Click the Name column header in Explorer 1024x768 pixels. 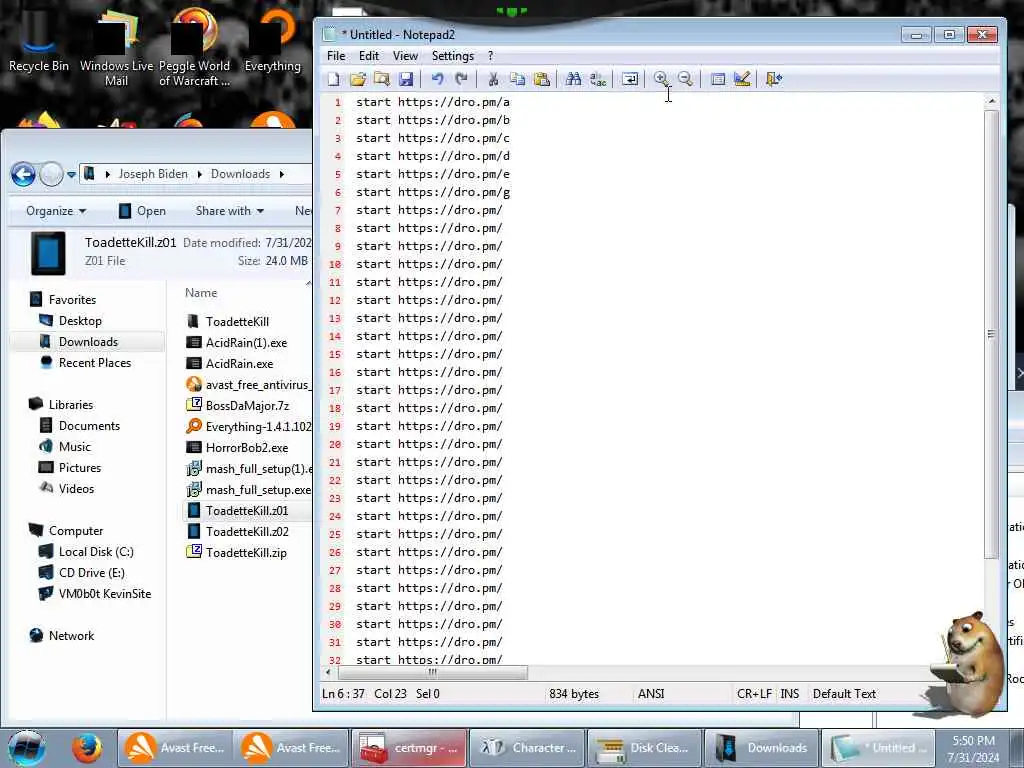pyautogui.click(x=200, y=293)
